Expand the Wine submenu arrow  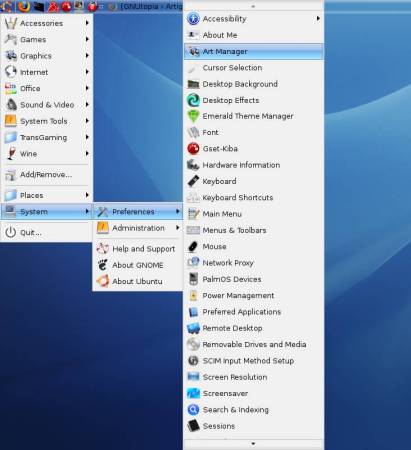pos(87,154)
